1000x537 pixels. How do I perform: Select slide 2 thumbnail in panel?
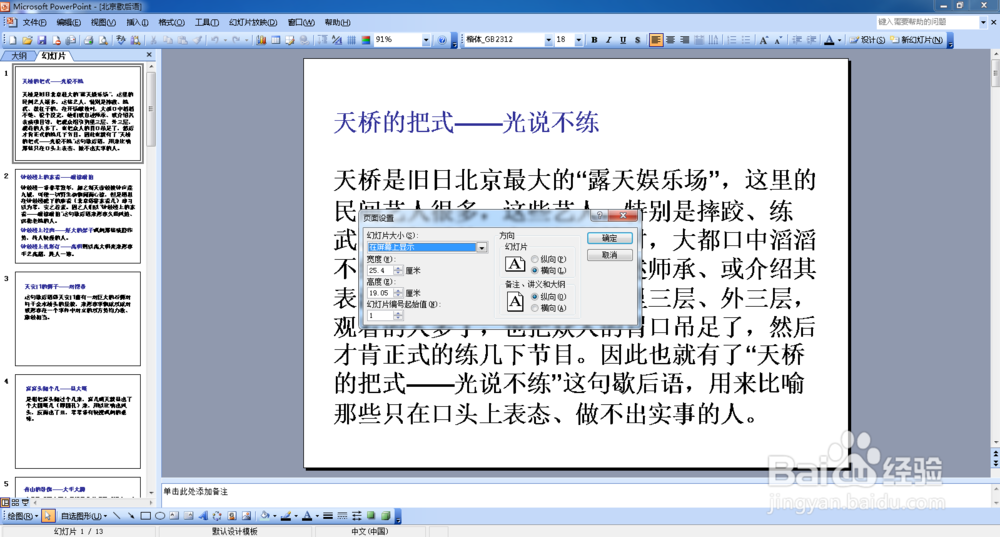tap(78, 216)
